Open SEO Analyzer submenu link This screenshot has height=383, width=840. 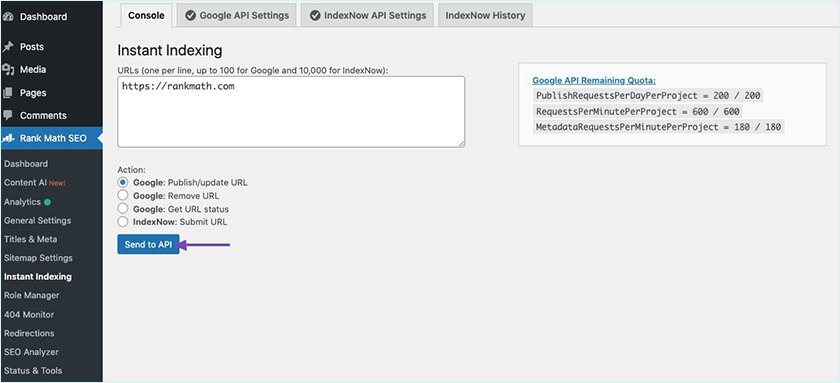coord(31,352)
